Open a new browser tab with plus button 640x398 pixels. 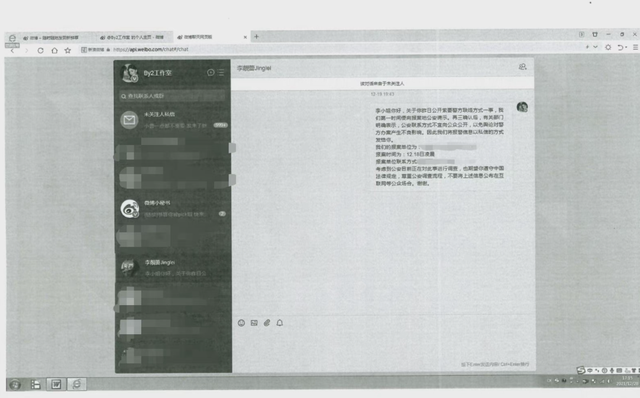256,37
